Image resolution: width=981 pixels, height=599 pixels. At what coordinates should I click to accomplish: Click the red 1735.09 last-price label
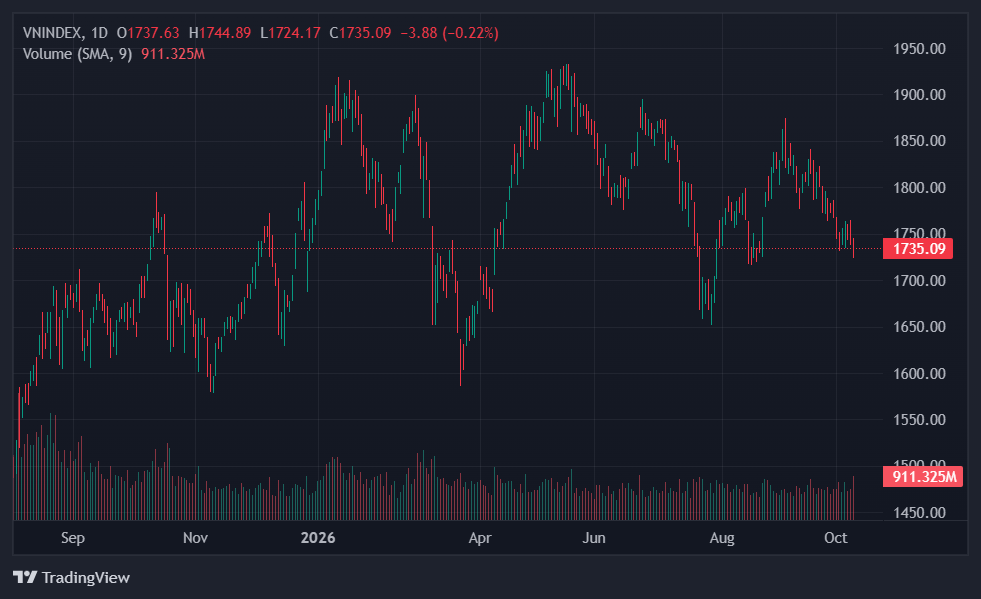[918, 248]
